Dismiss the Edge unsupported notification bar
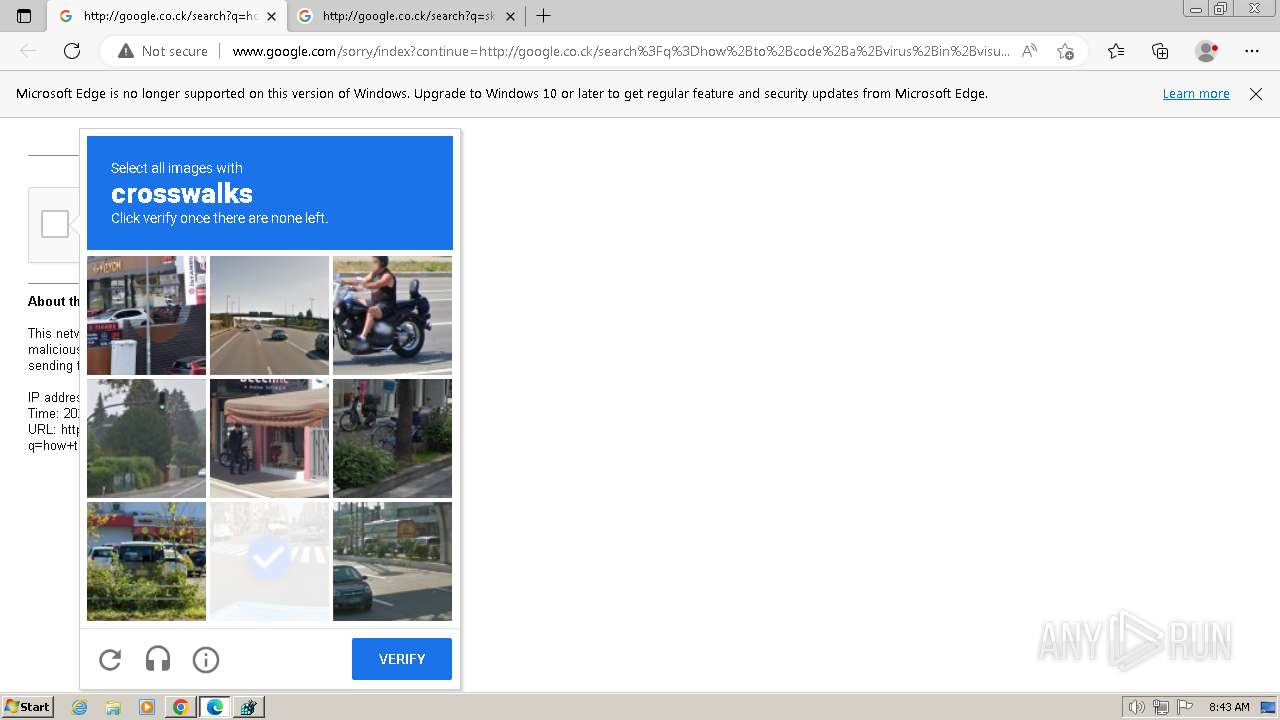This screenshot has height=720, width=1280. click(1256, 94)
